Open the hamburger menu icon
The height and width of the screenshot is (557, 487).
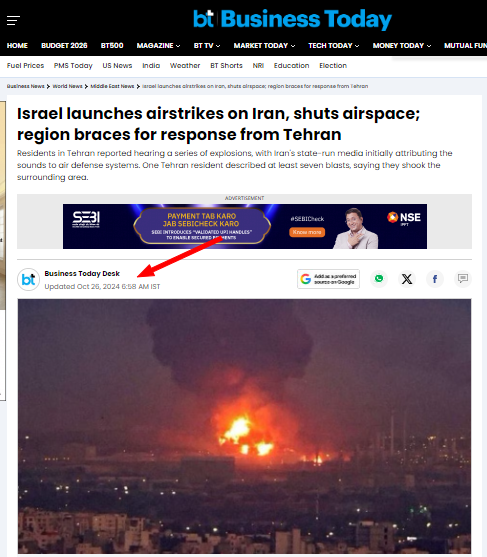click(x=13, y=21)
